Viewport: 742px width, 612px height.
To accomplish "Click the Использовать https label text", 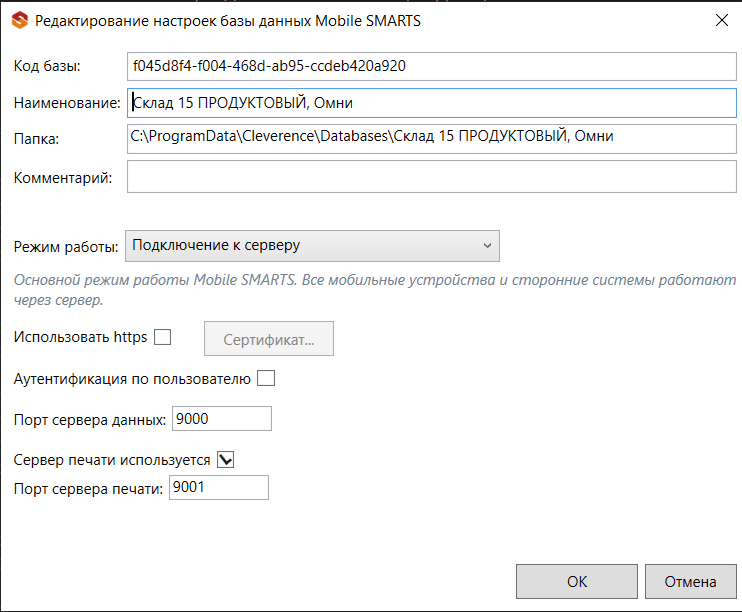I will point(80,337).
